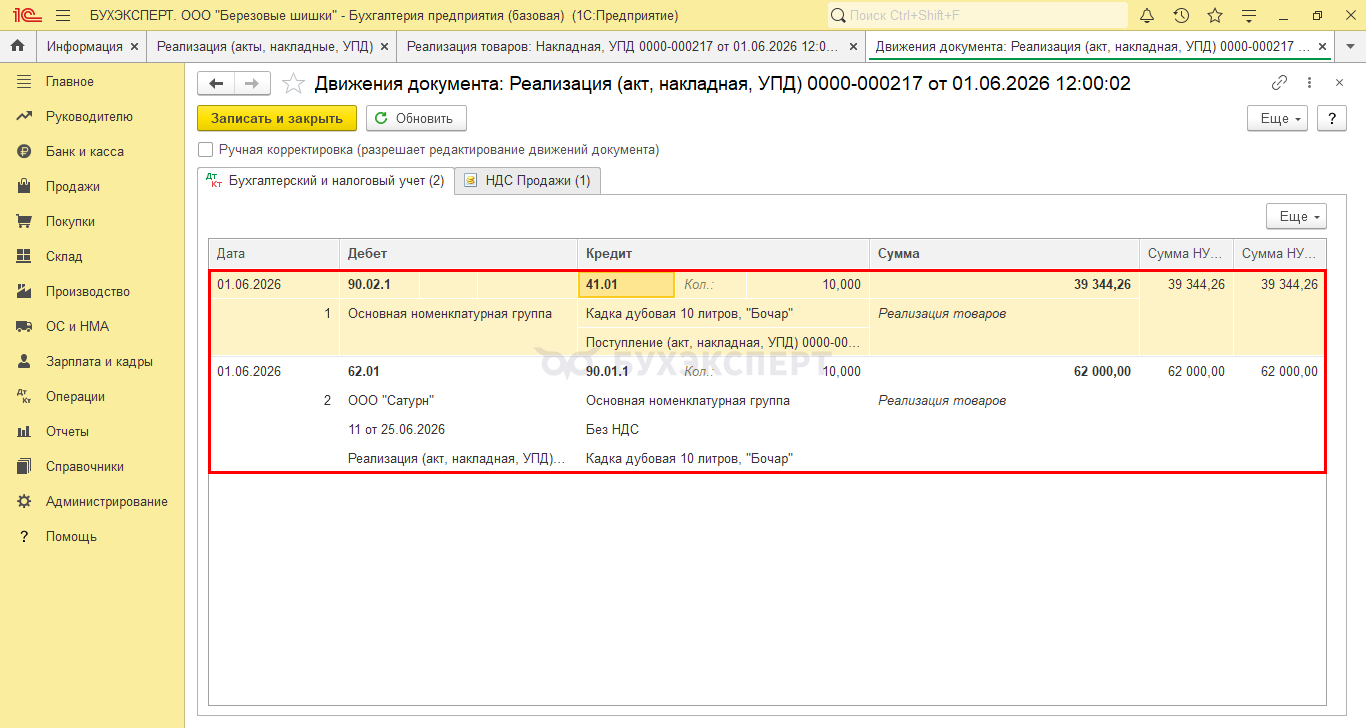This screenshot has width=1366, height=728.
Task: Click the Кредит column header
Action: tap(724, 254)
